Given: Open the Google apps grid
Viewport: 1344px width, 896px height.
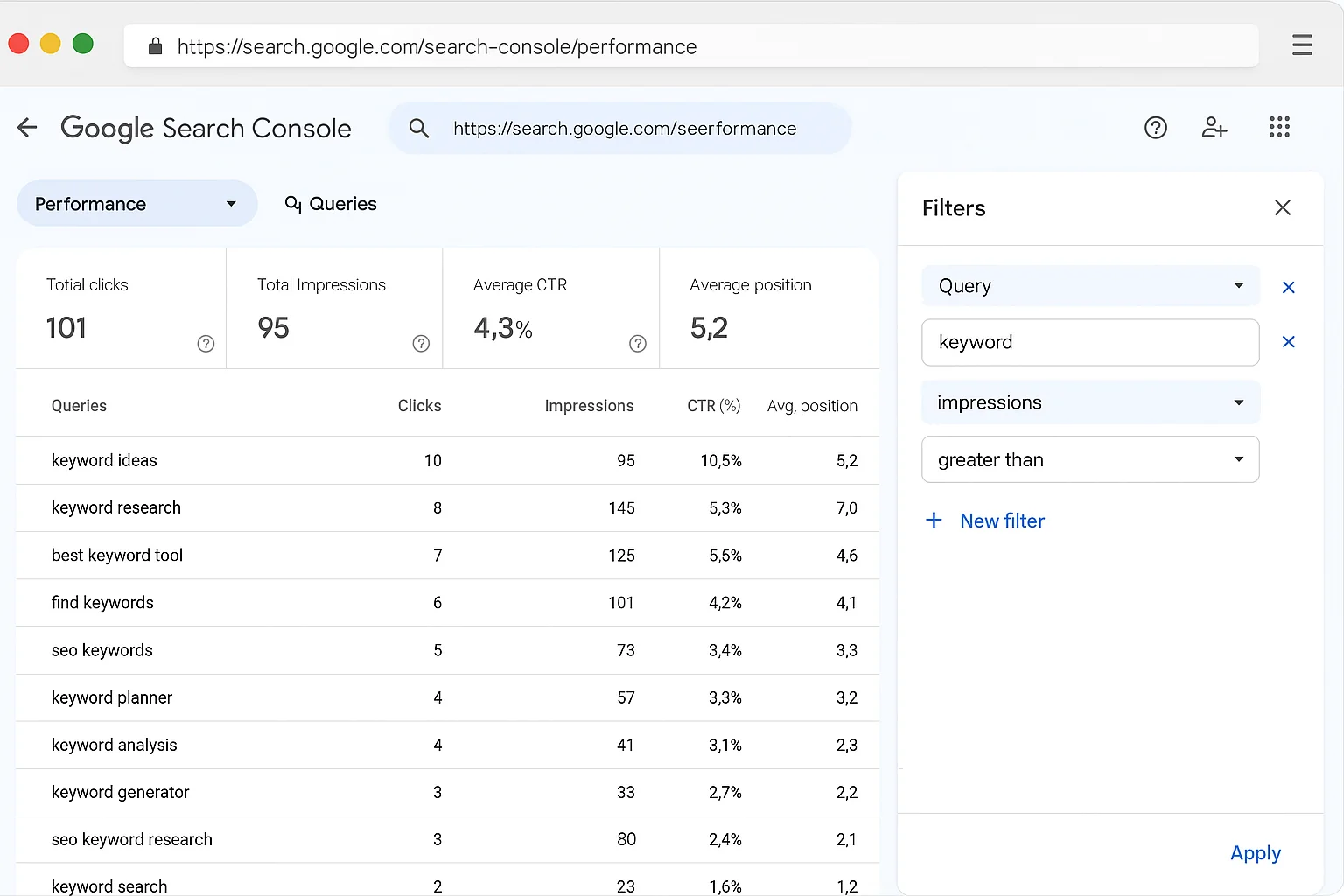Looking at the screenshot, I should pyautogui.click(x=1279, y=127).
